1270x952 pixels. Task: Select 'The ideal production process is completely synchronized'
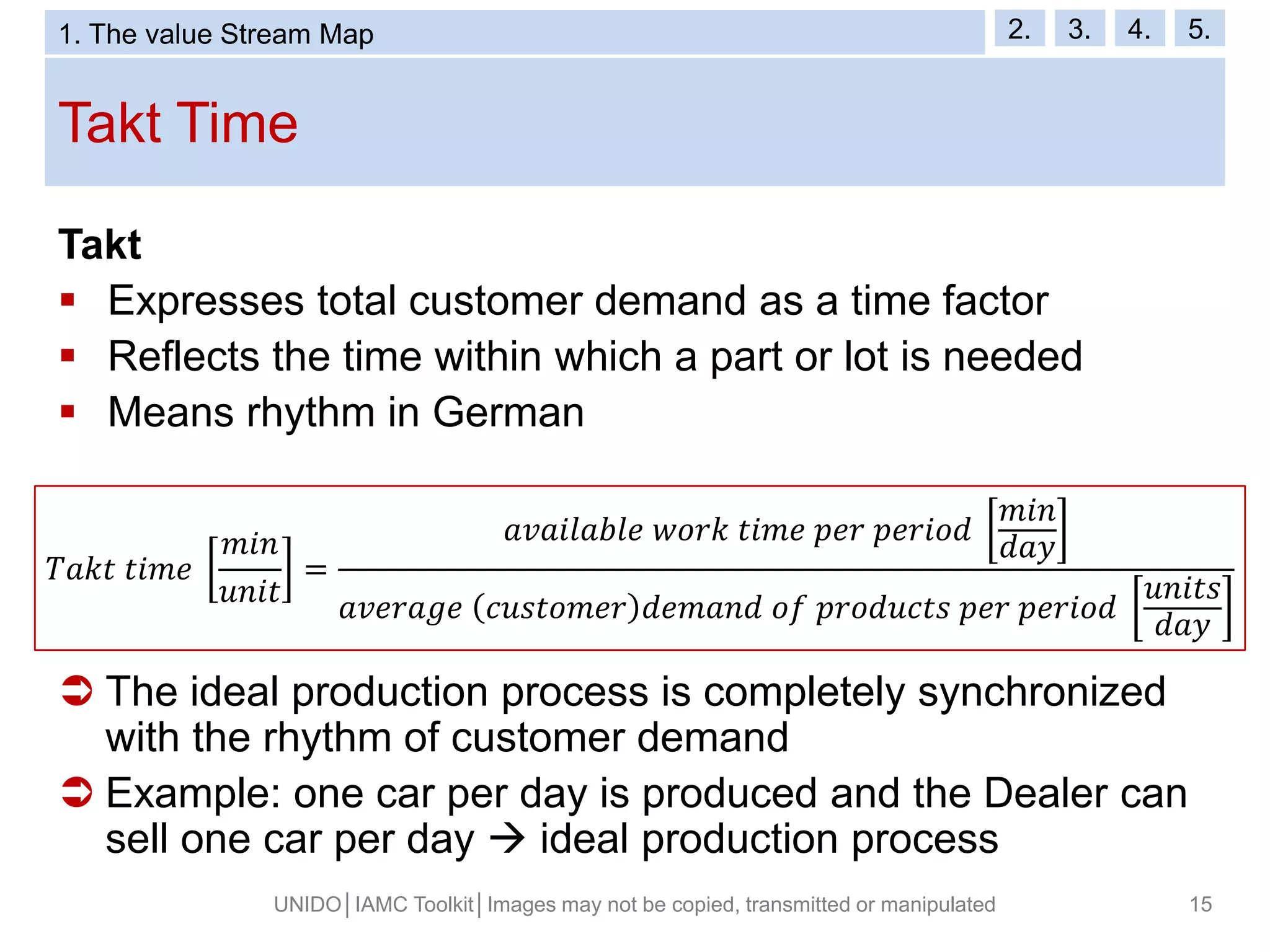[x=636, y=692]
